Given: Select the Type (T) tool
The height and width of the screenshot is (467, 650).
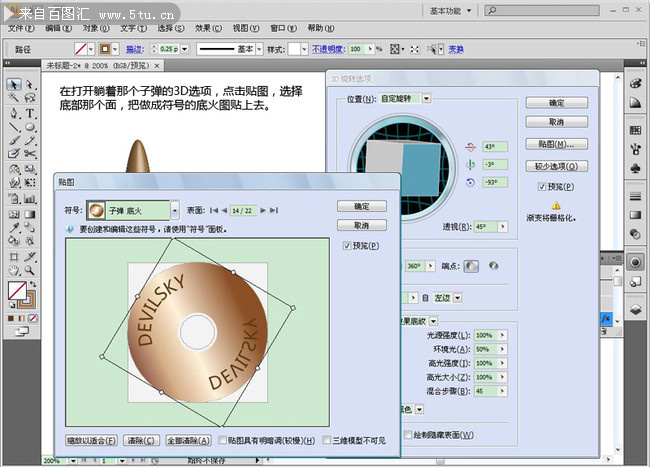Looking at the screenshot, I should [31, 114].
